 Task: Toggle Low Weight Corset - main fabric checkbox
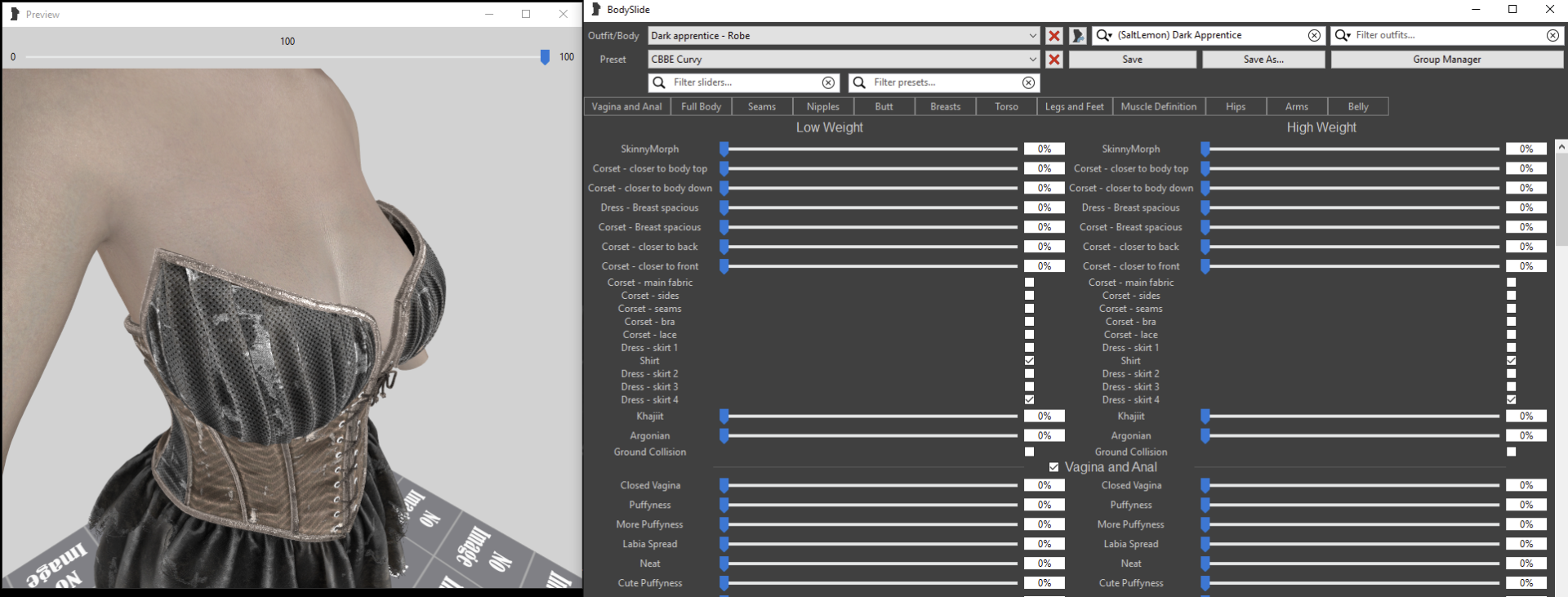[1029, 283]
